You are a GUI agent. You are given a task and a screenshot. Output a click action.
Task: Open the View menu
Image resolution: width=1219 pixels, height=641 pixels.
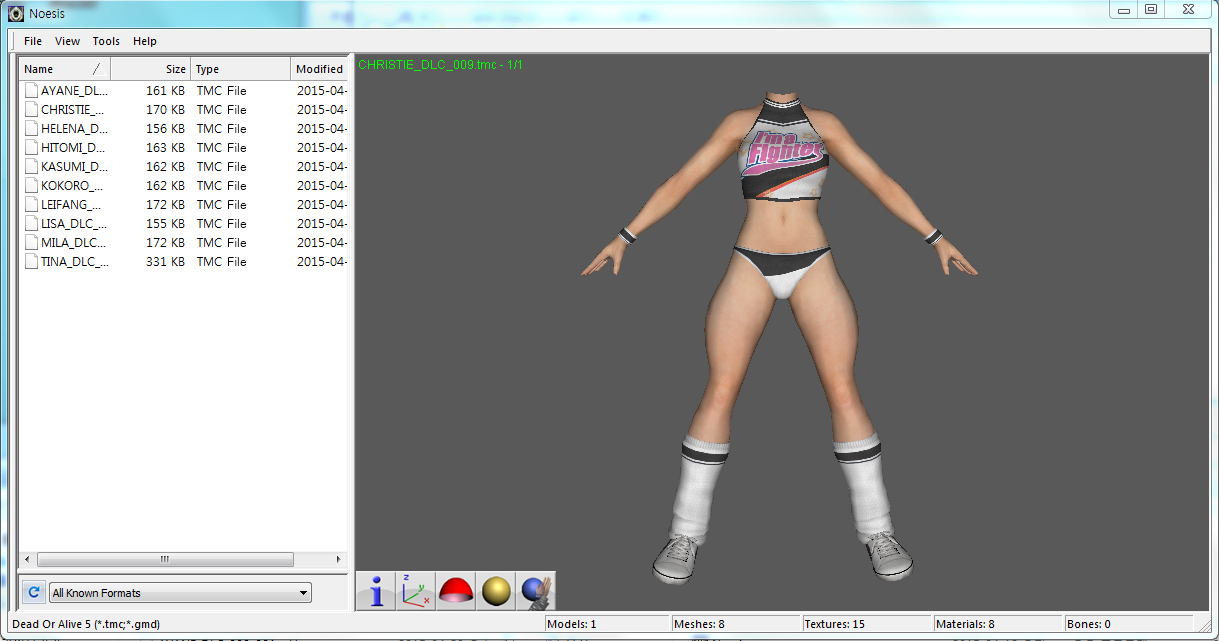(x=68, y=41)
